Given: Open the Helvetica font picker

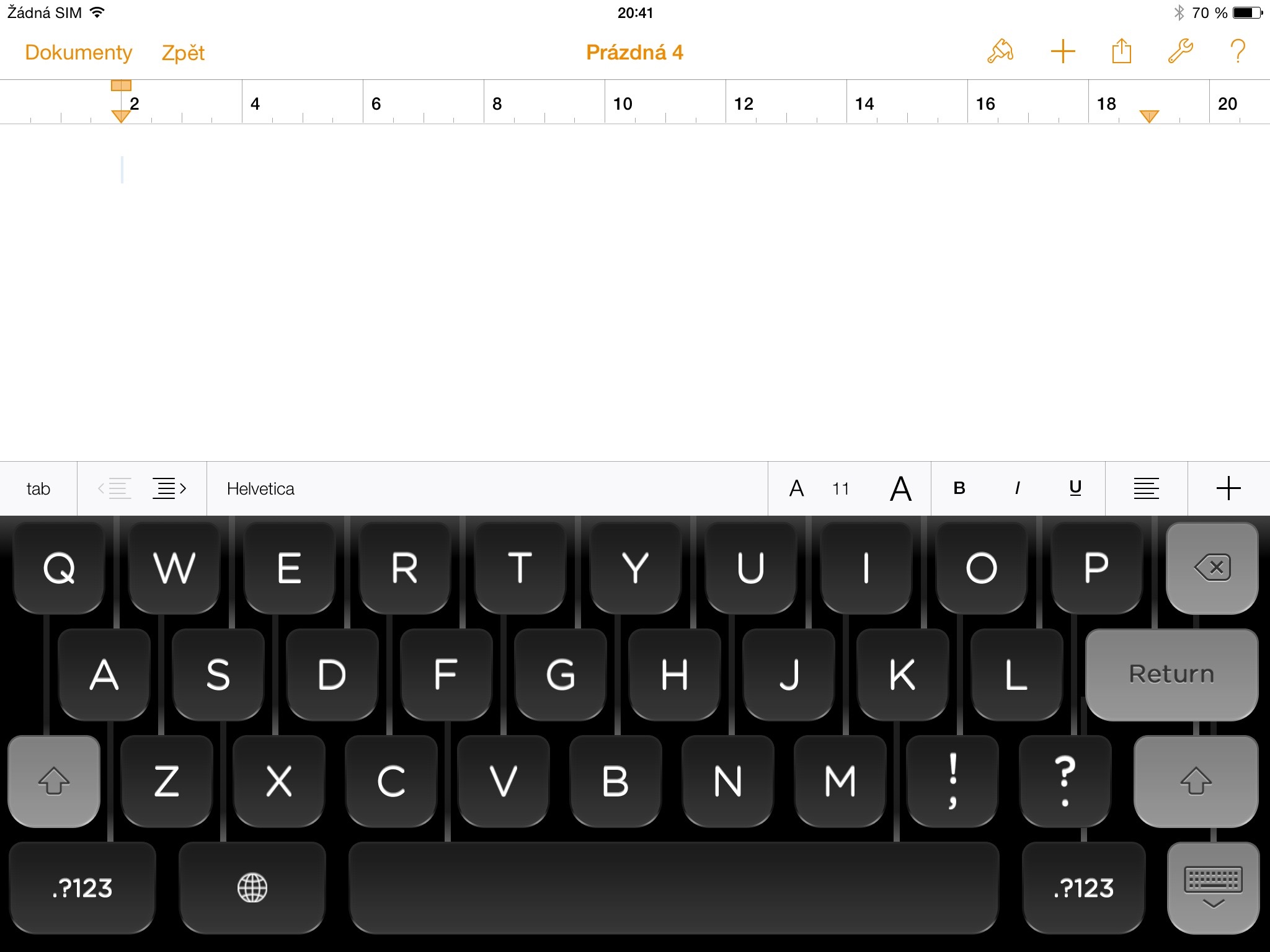Looking at the screenshot, I should (x=260, y=488).
